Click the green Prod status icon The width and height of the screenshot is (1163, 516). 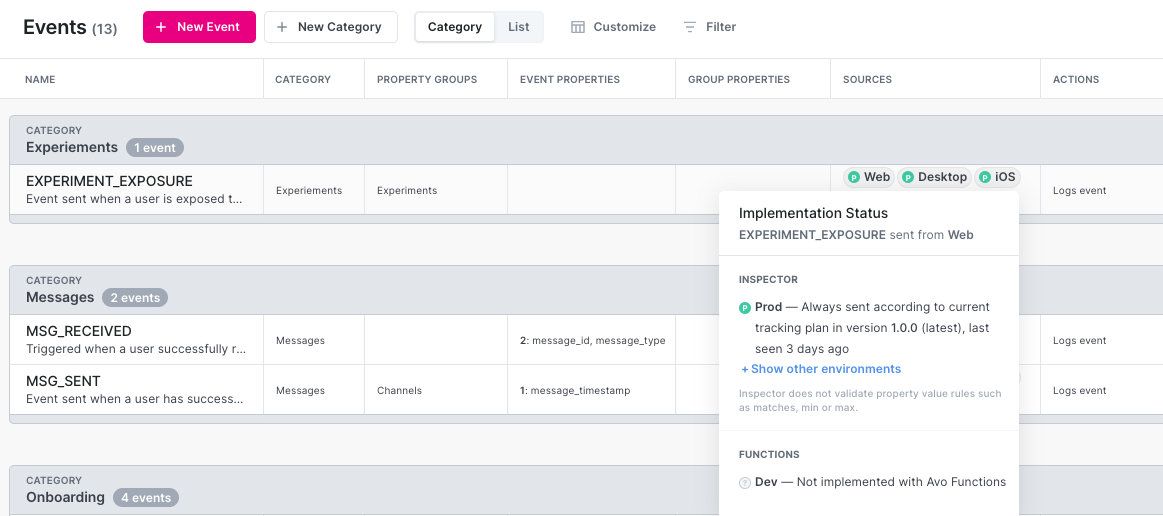(745, 308)
